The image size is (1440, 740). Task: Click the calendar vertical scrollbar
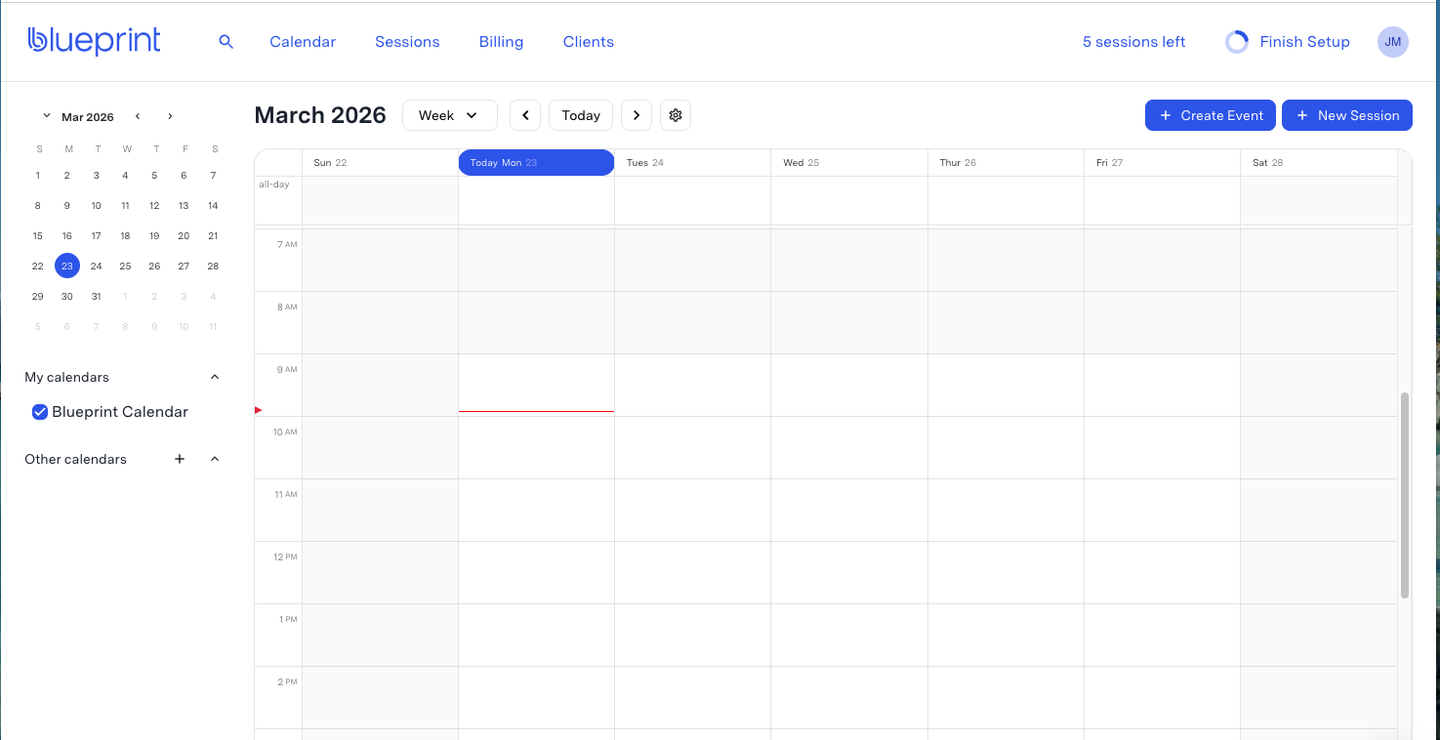pos(1404,495)
